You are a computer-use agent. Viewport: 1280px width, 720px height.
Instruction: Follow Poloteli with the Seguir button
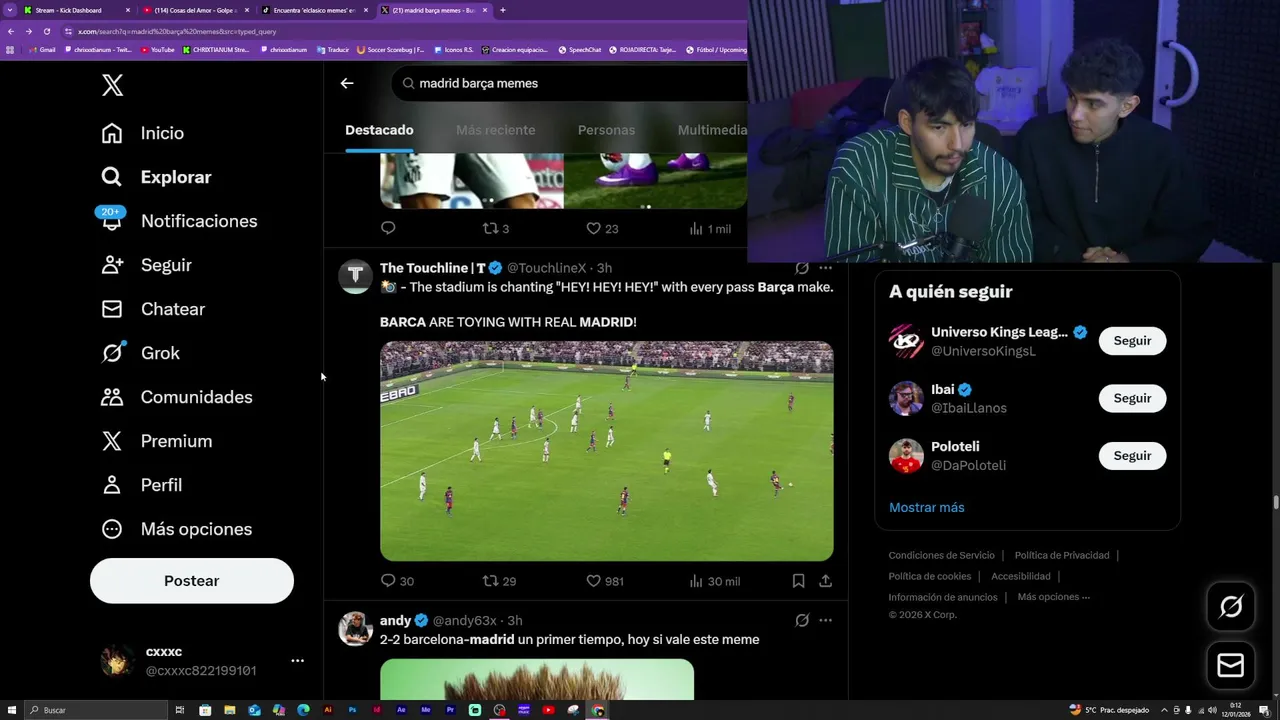click(1132, 456)
